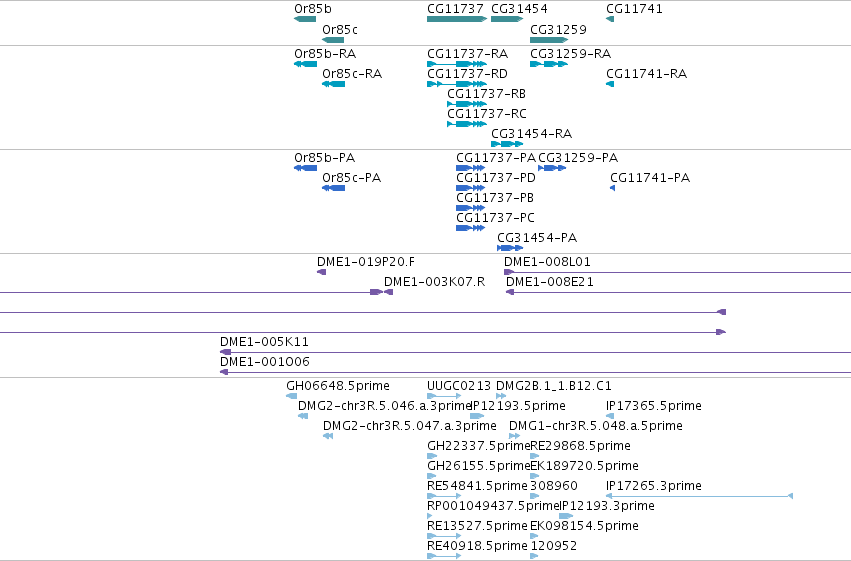
Task: Click the RP001049437.5prime EST label
Action: pyautogui.click(x=493, y=507)
